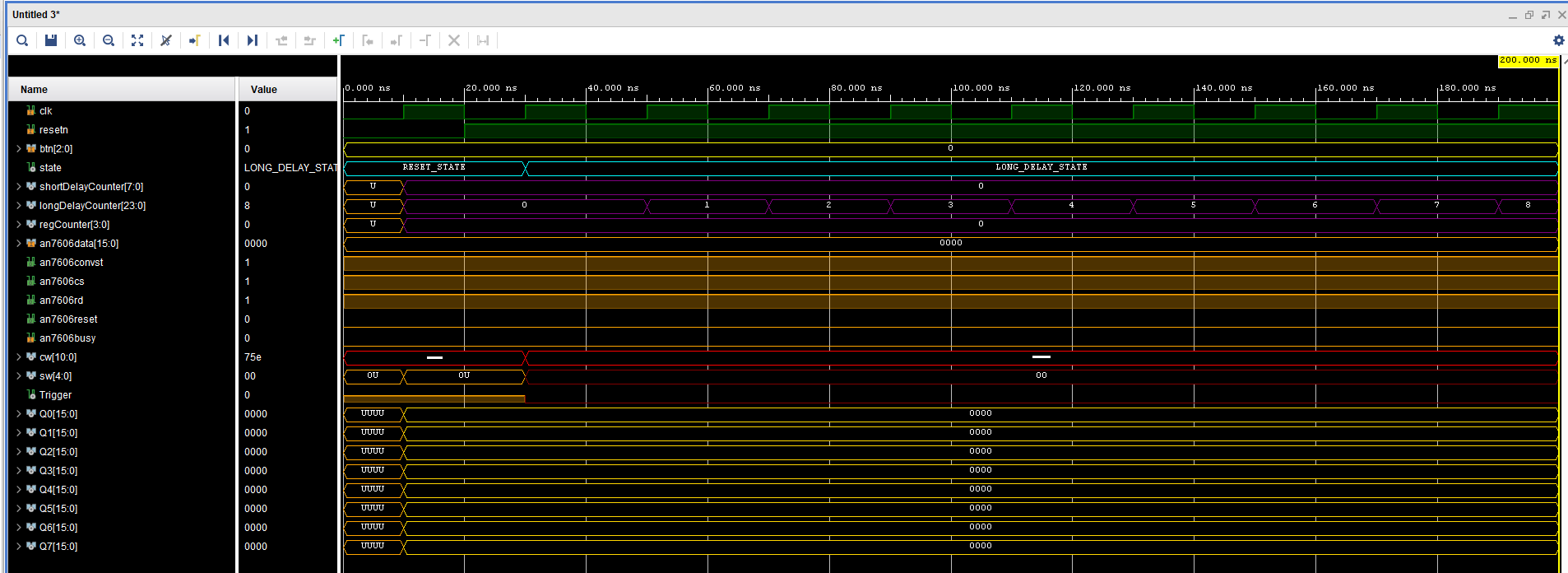Viewport: 1568px width, 573px height.
Task: Jump to last time with the skip-end icon
Action: coord(253,40)
